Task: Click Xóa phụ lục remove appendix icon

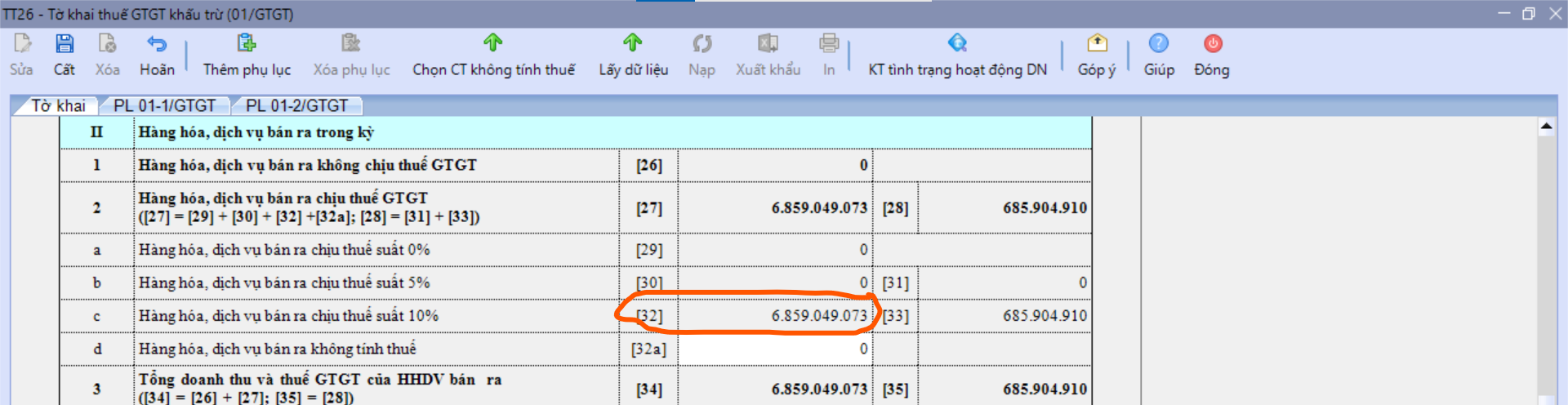Action: point(351,44)
